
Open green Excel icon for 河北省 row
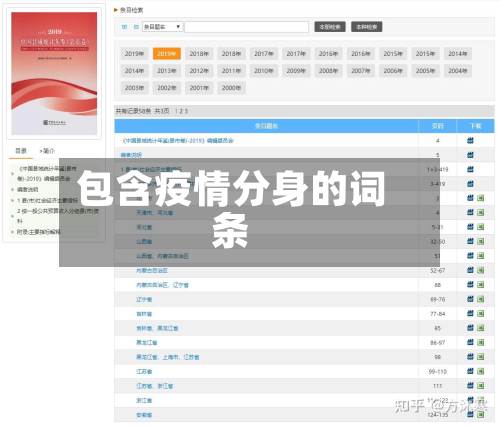[480, 227]
